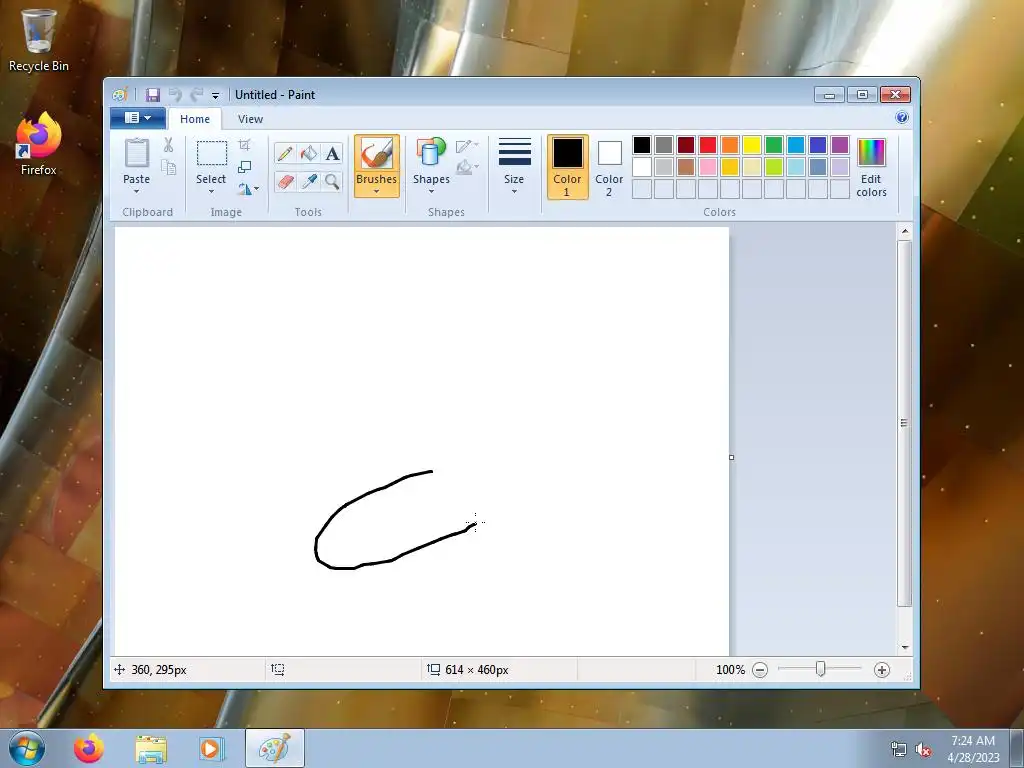Click the Select rectangular selection icon
Viewport: 1024px width, 768px height.
212,153
